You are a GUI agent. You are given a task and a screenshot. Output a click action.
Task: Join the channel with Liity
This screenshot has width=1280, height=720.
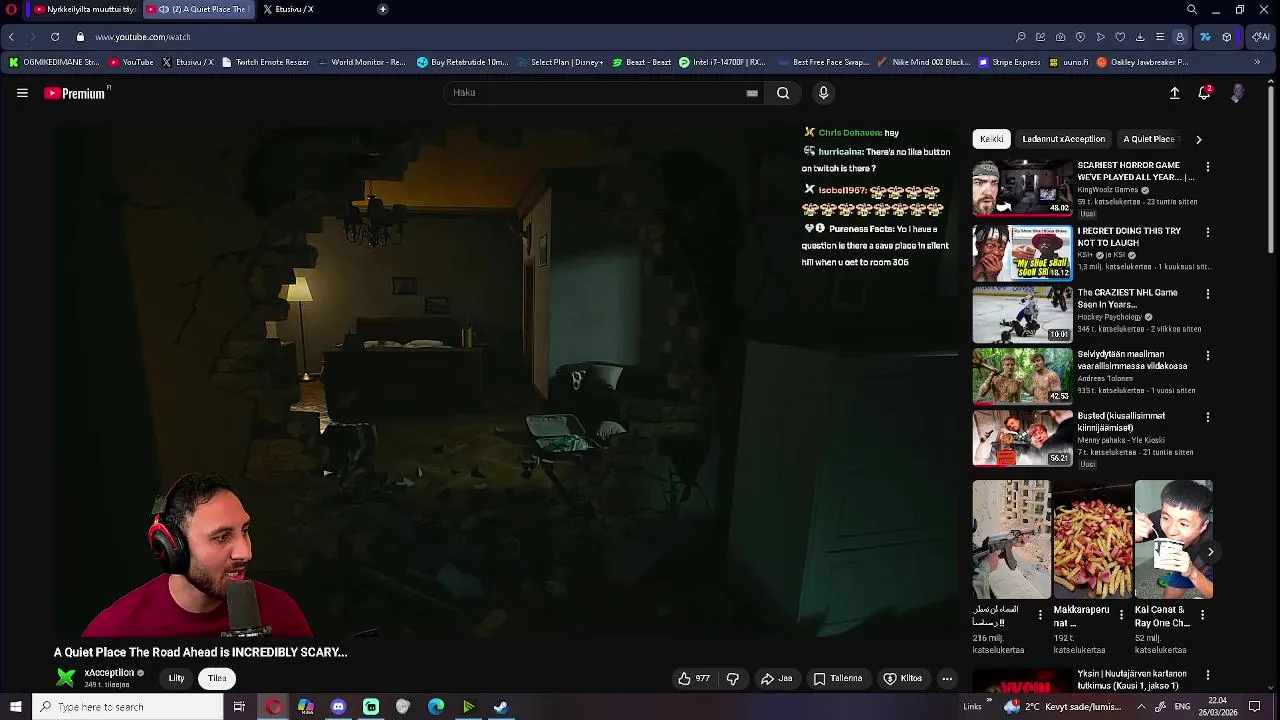(176, 678)
